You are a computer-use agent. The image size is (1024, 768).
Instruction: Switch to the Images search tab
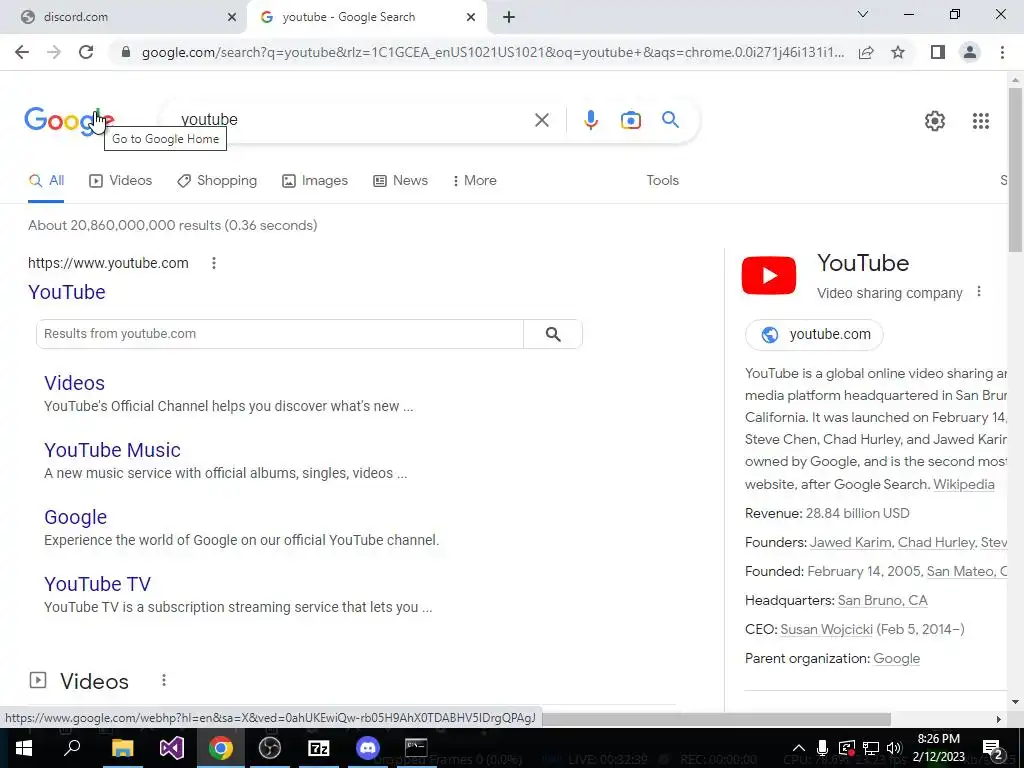tap(315, 181)
